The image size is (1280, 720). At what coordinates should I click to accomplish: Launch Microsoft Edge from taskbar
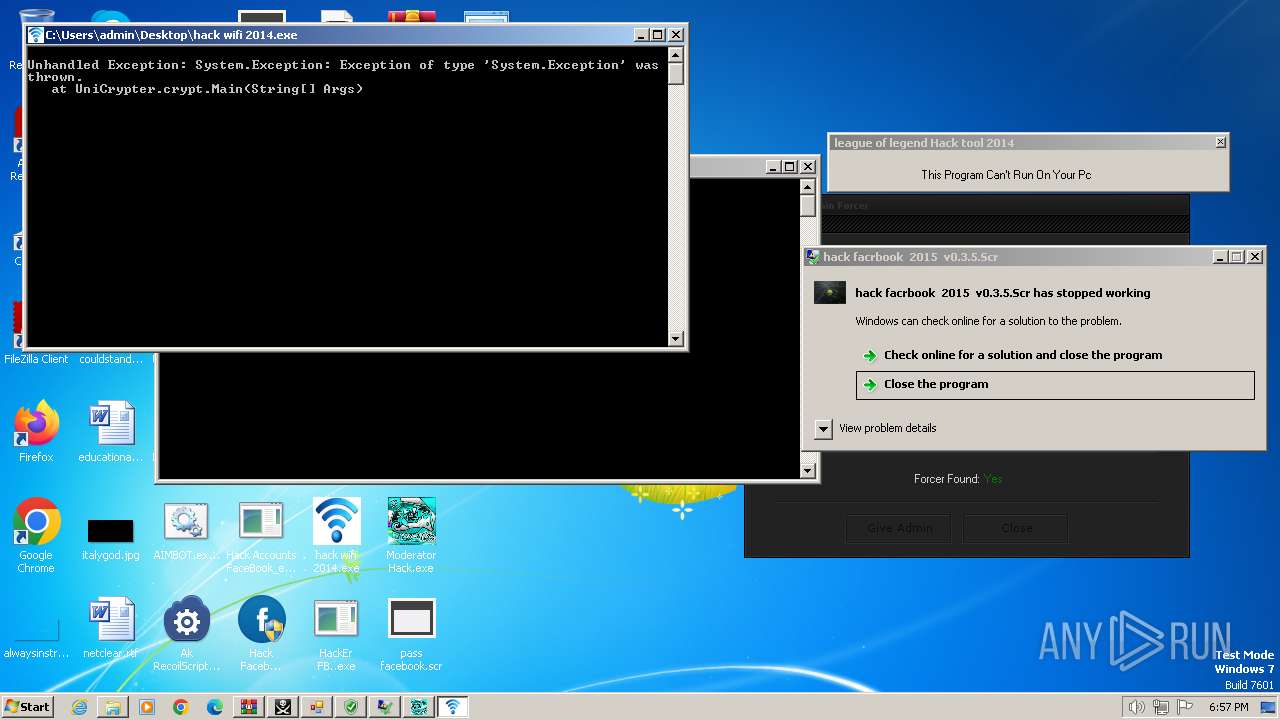(215, 707)
